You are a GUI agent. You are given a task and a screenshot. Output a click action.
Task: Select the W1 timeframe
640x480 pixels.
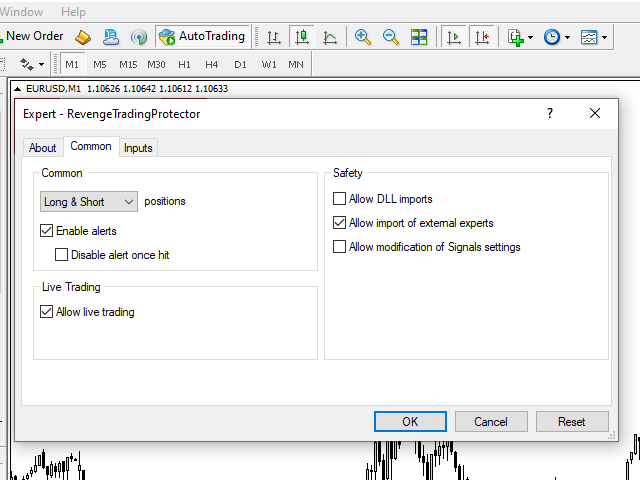(x=269, y=64)
